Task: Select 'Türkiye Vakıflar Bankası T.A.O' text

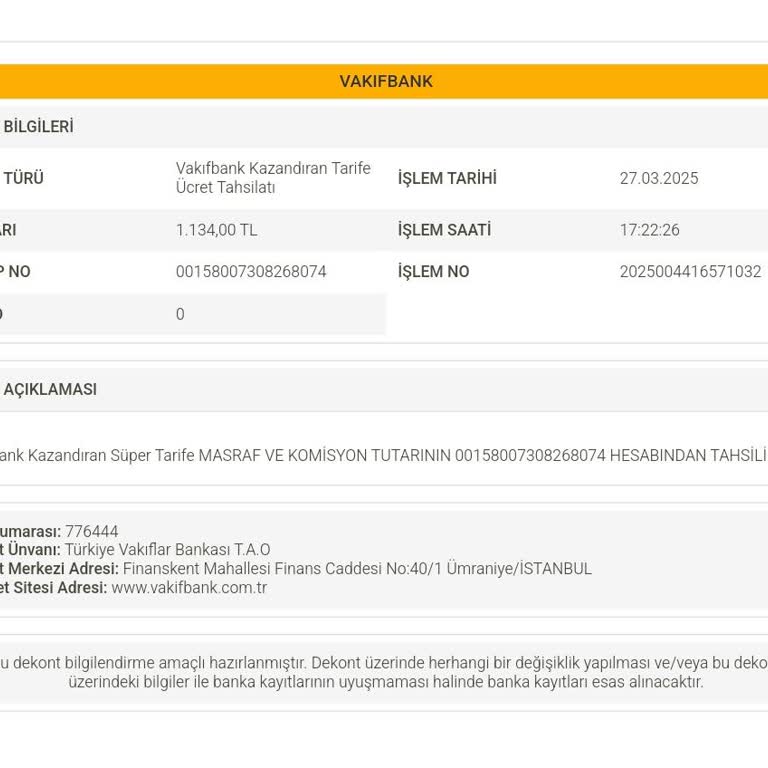Action: click(x=168, y=550)
